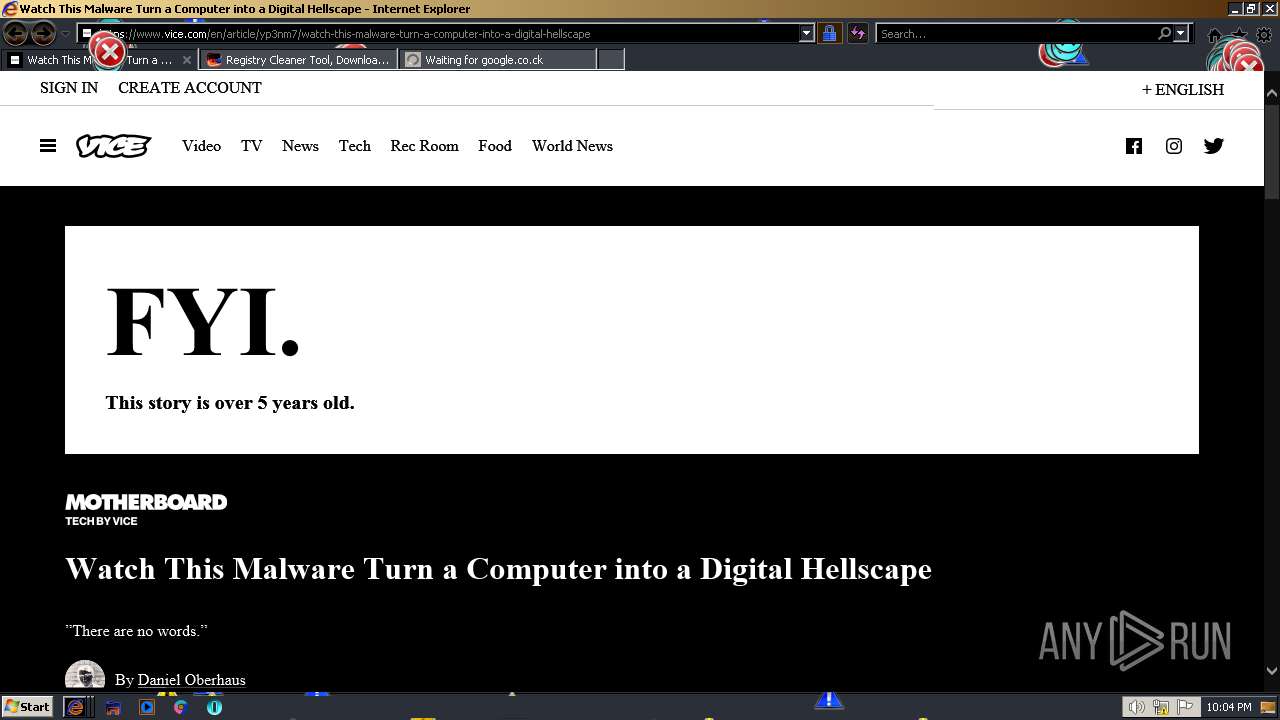The image size is (1280, 720).
Task: Close the 'Watch This Malware' tab
Action: [187, 60]
